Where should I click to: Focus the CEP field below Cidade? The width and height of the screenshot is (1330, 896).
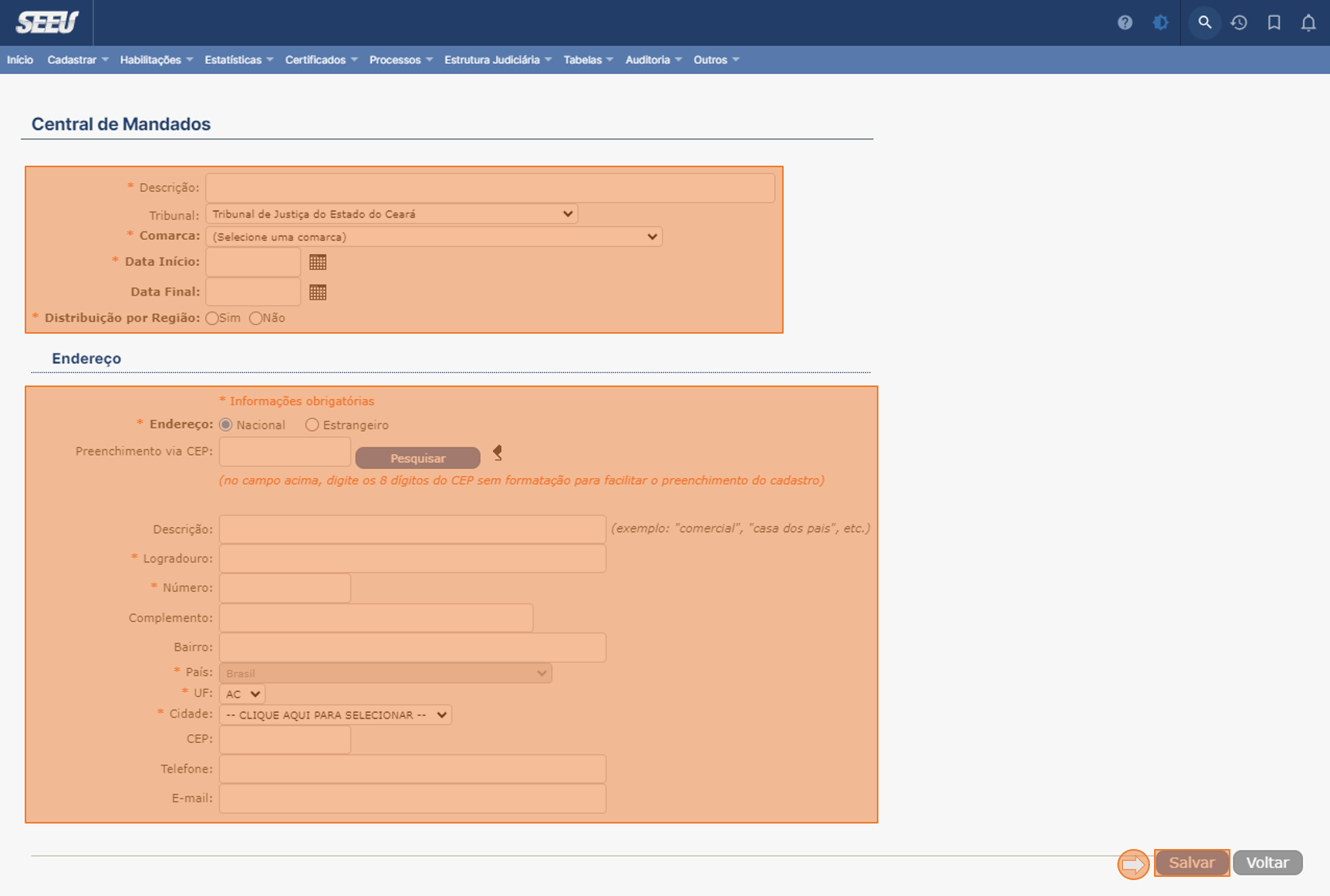pos(285,739)
